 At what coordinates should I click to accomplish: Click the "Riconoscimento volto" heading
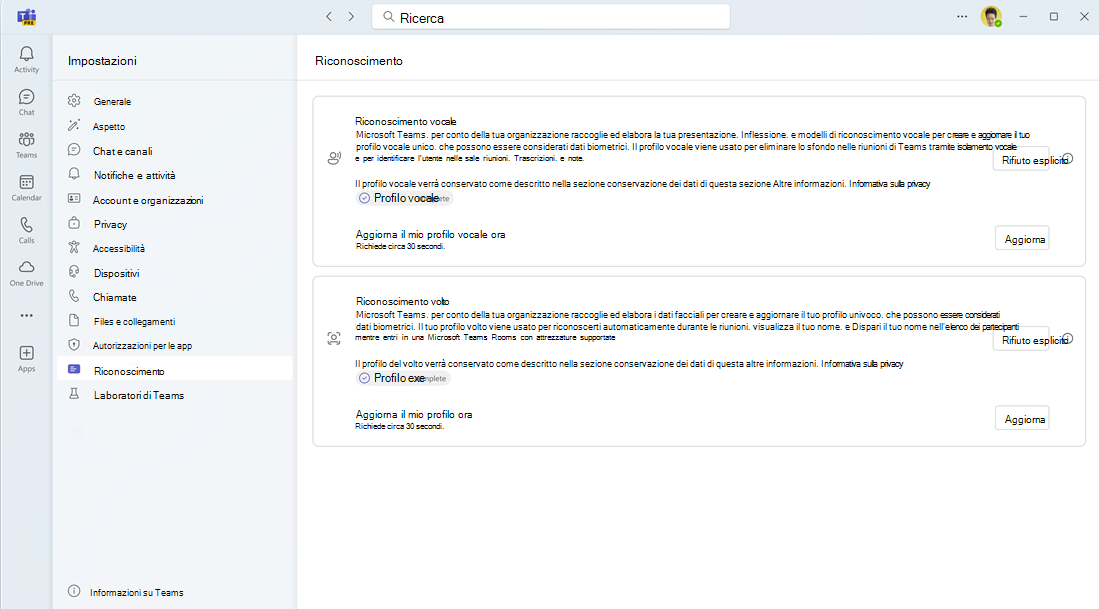[402, 301]
